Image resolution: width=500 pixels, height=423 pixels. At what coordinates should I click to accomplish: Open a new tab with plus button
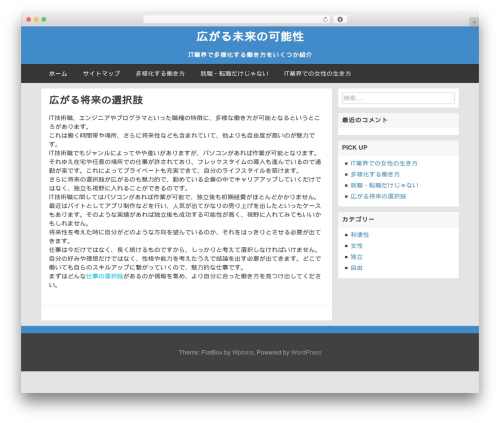point(474,22)
